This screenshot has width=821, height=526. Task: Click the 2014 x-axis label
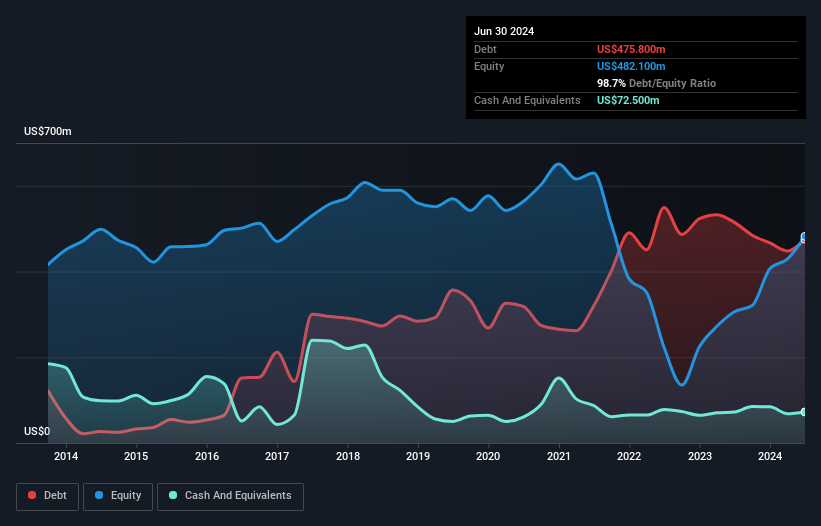[x=66, y=456]
